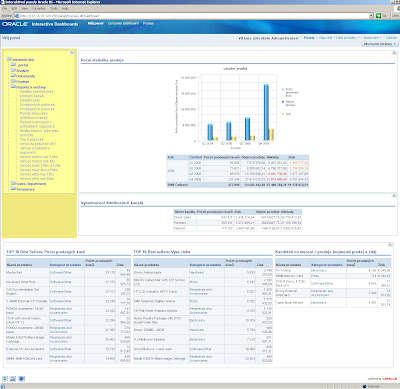Viewport: 400px width, 389px height.
Task: Click the Internet zone status bar indicator
Action: pyautogui.click(x=371, y=386)
